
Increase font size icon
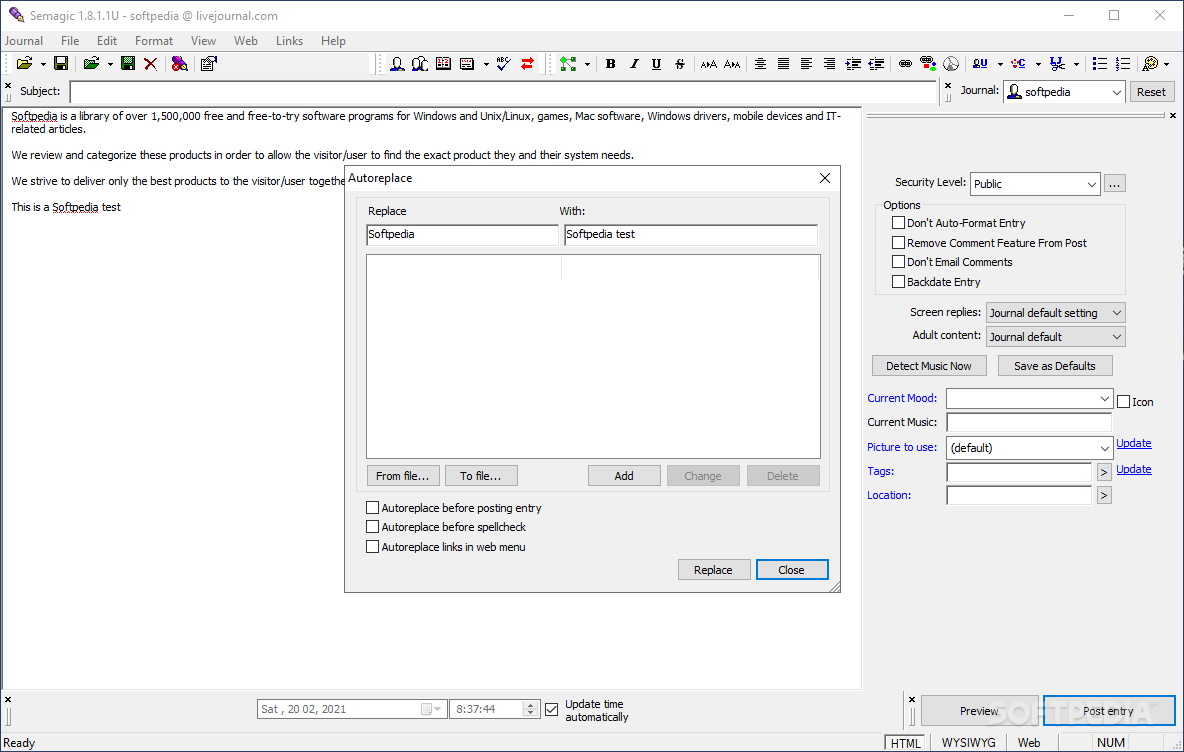708,64
